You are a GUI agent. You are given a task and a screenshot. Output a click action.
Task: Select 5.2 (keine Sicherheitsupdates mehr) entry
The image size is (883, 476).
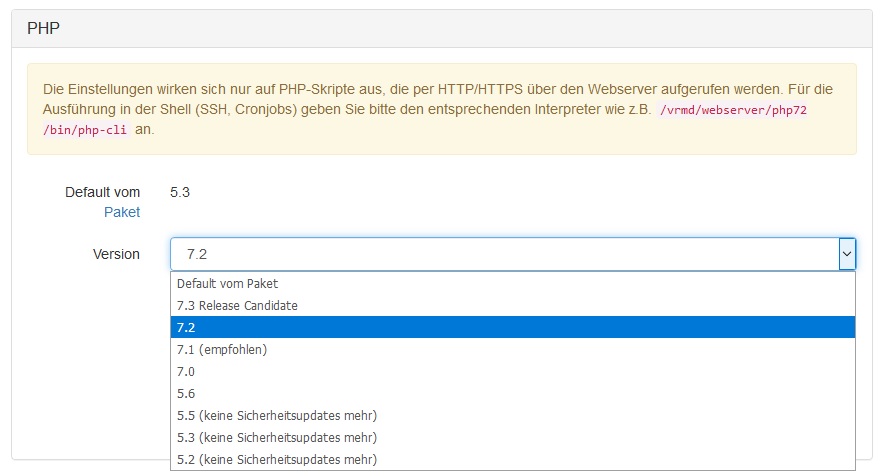coord(277,459)
